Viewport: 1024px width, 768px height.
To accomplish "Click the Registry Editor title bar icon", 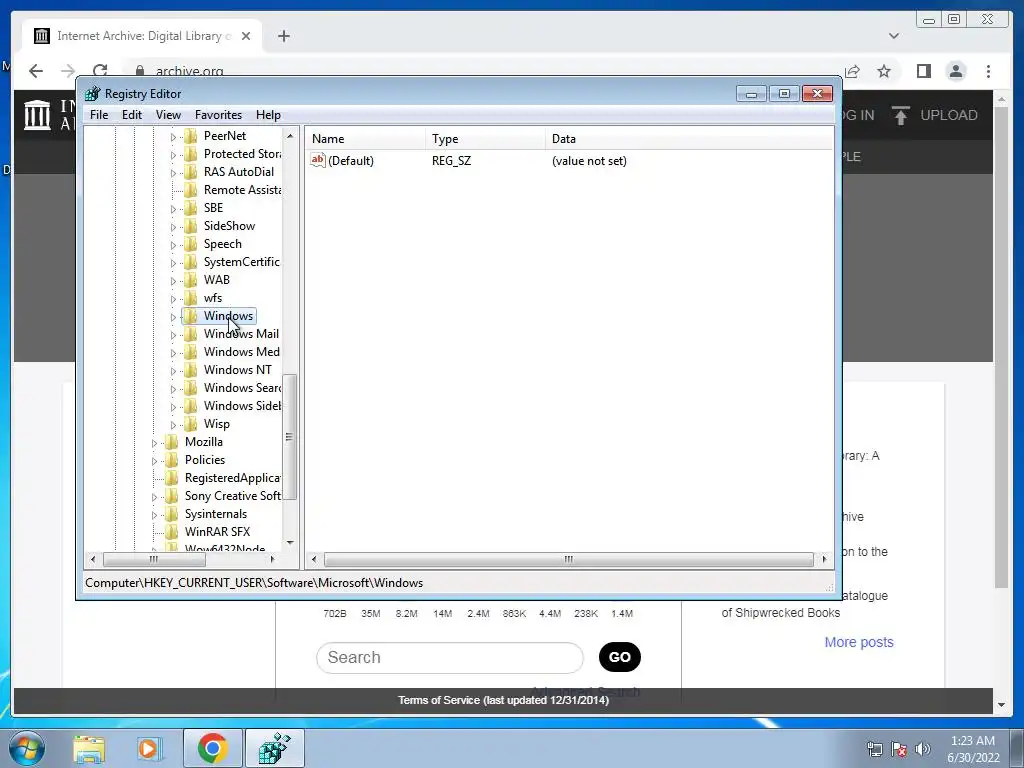I will 93,93.
